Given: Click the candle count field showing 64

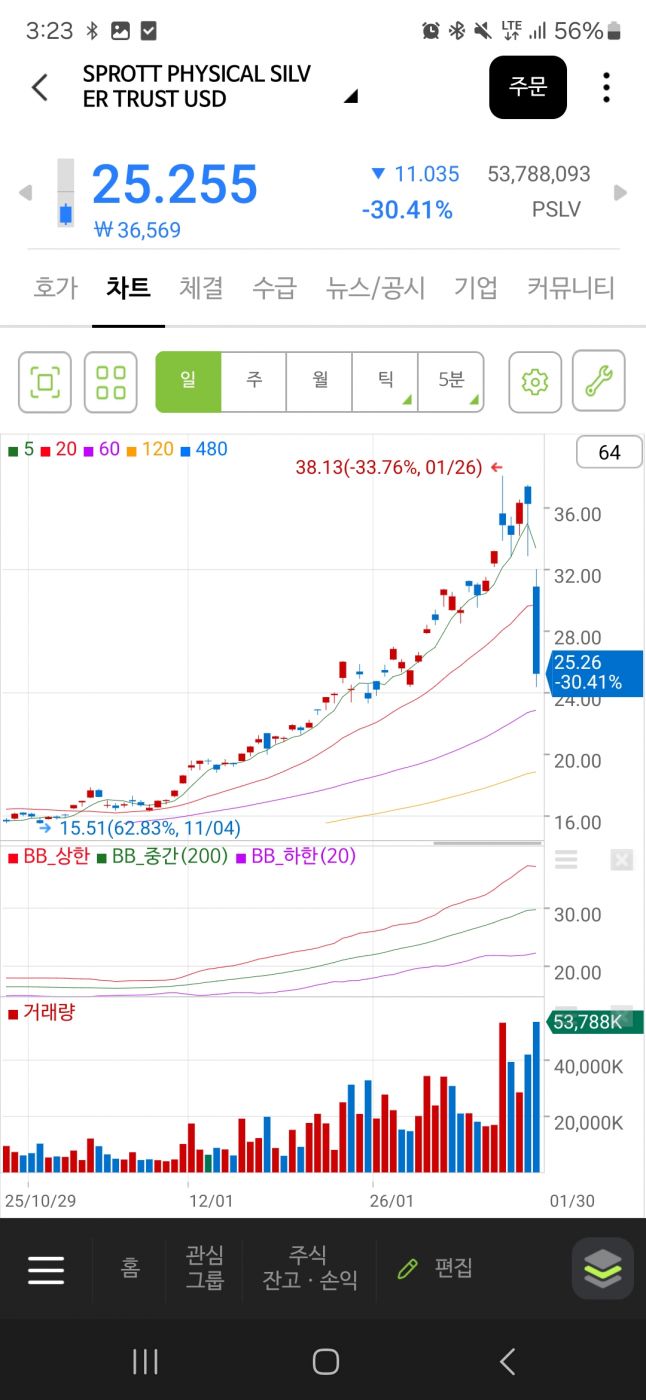Looking at the screenshot, I should [609, 453].
